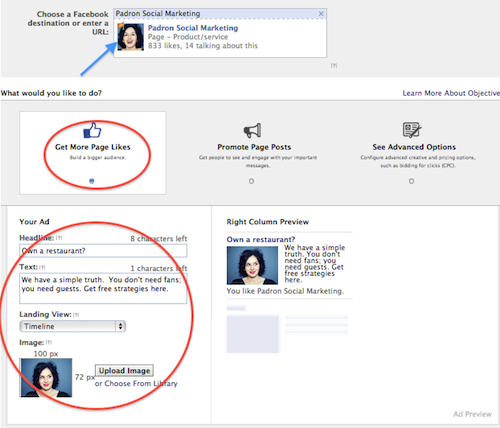
Task: Open help tooltip next to Headline label
Action: (x=59, y=238)
